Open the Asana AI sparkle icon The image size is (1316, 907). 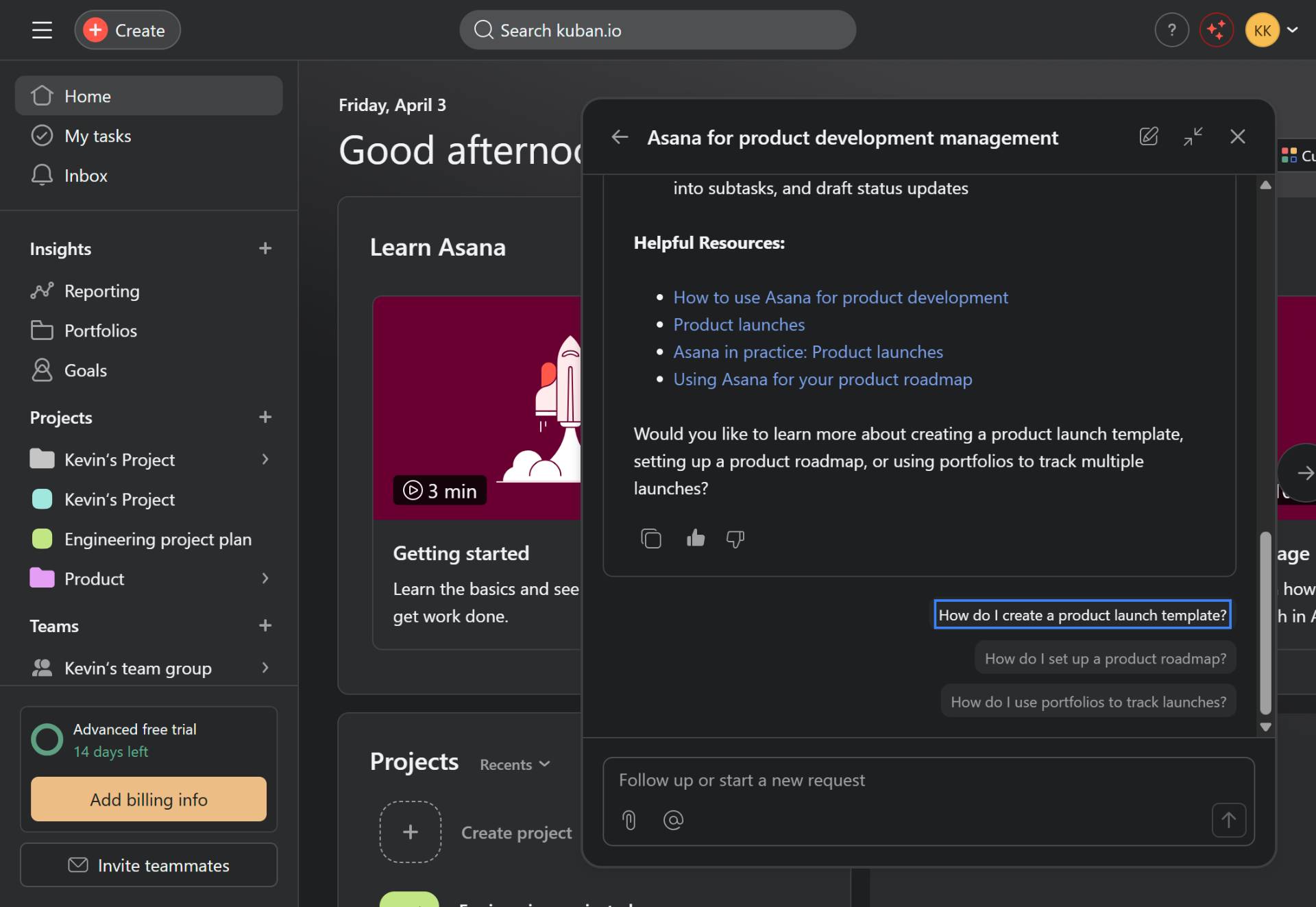coord(1217,30)
